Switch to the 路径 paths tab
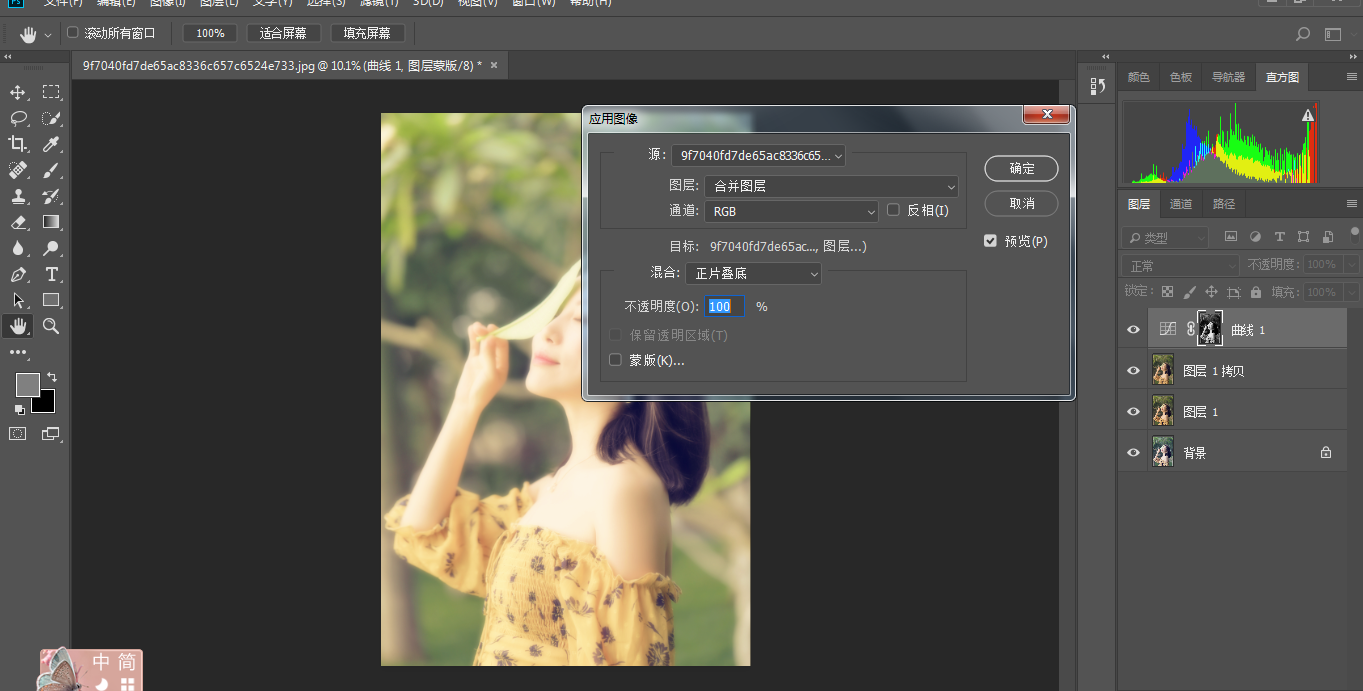Viewport: 1363px width, 691px height. pos(1224,204)
